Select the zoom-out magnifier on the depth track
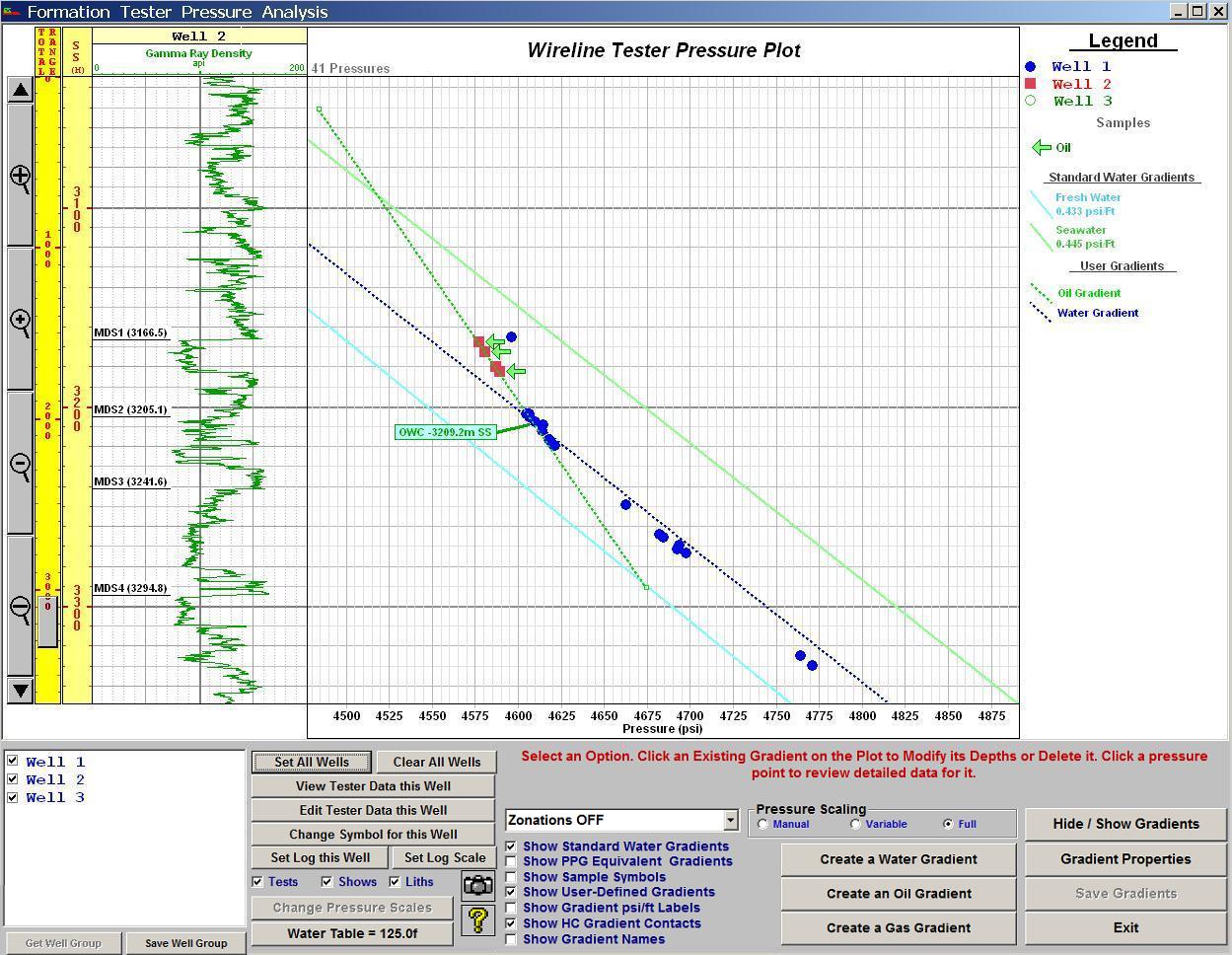 tap(21, 464)
